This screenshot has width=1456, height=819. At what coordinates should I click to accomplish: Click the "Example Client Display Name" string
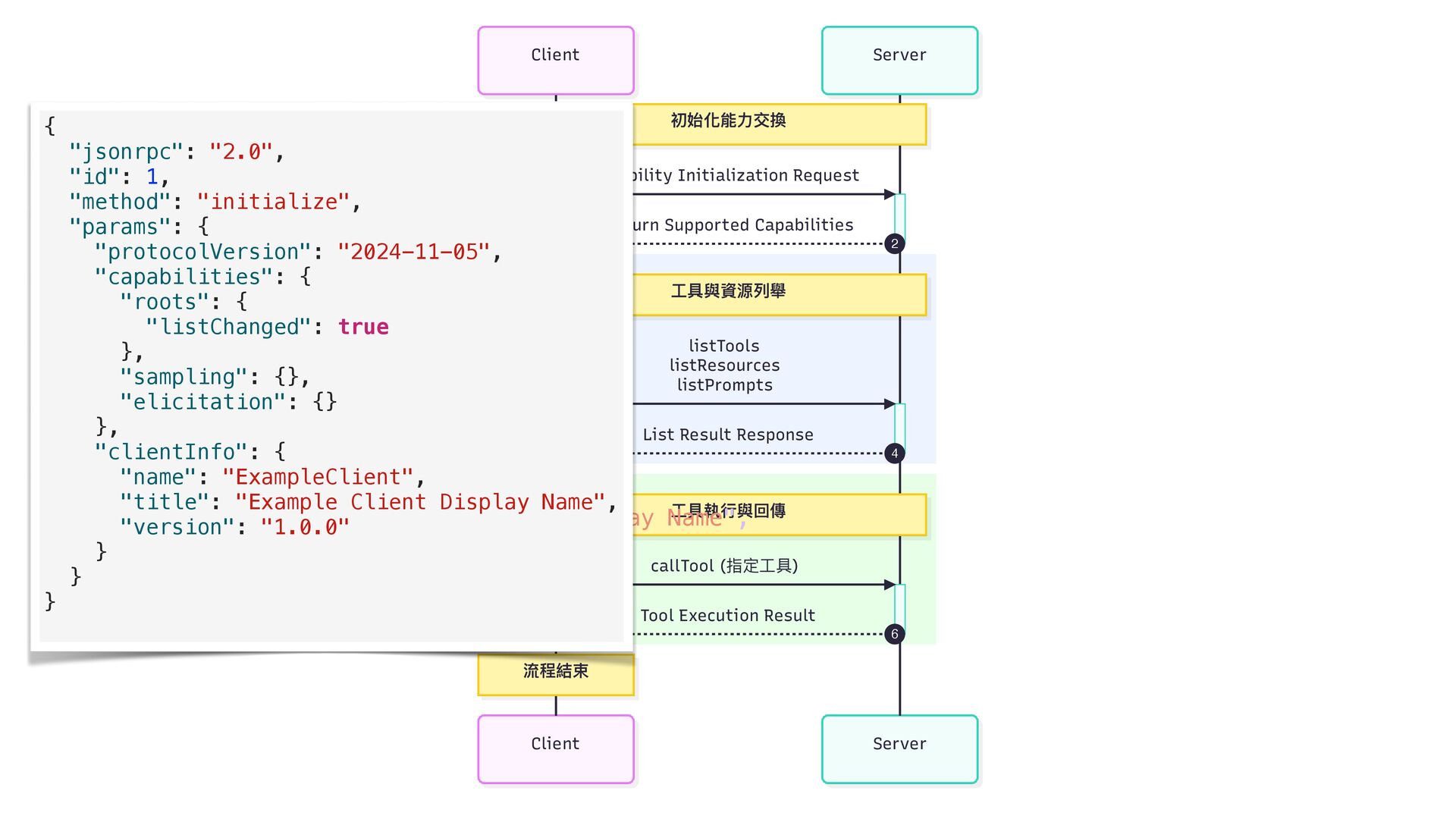420,502
